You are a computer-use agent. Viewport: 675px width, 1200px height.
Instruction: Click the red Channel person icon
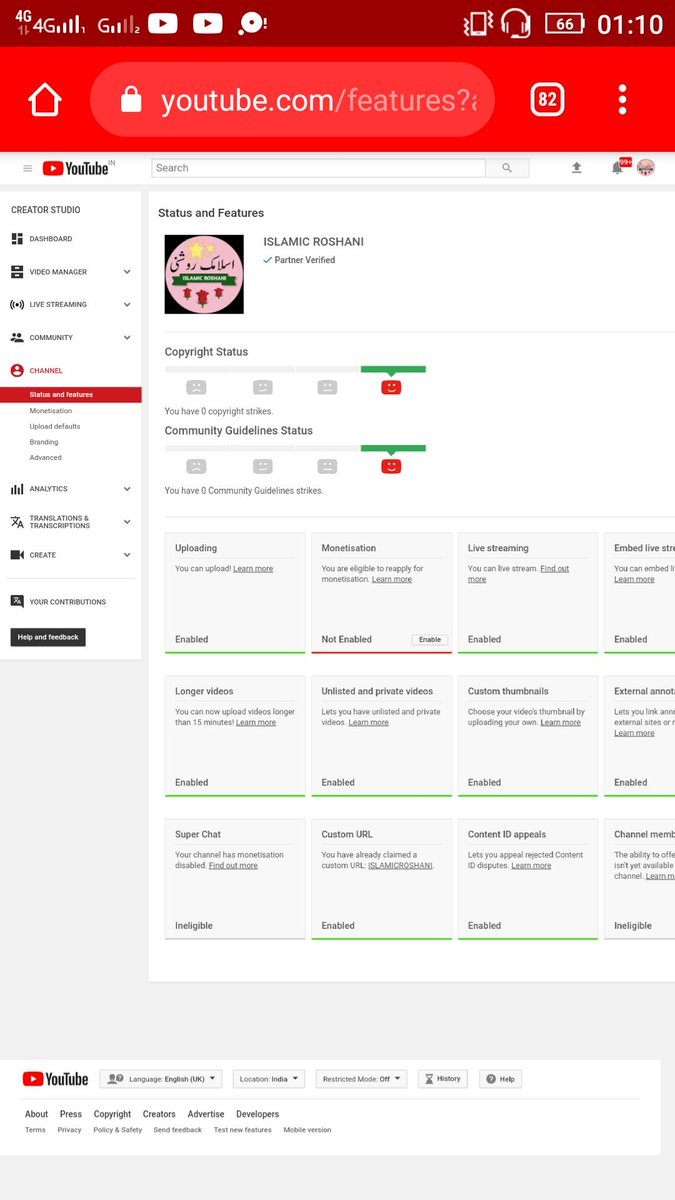point(17,371)
